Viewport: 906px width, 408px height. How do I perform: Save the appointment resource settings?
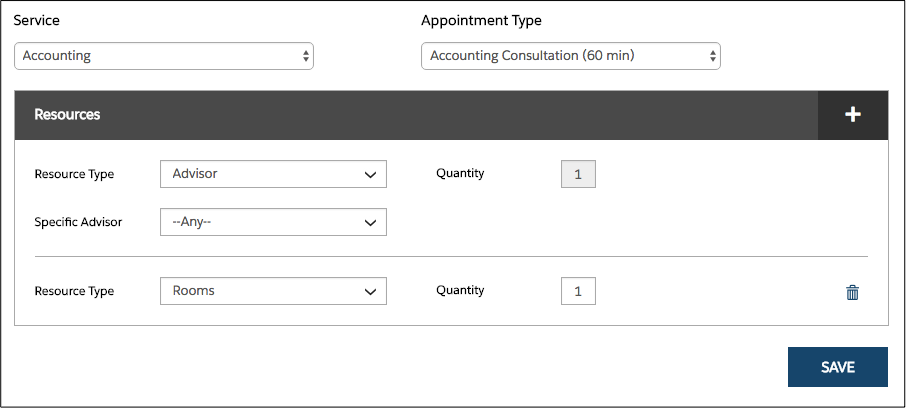pyautogui.click(x=838, y=367)
